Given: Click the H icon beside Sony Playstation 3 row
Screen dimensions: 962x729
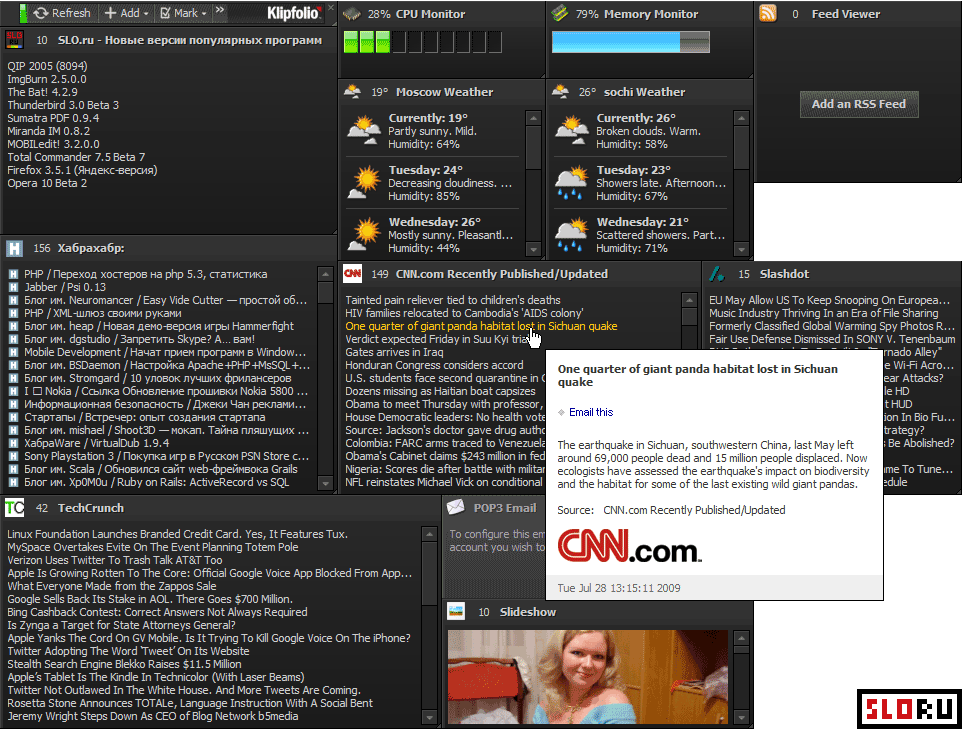Looking at the screenshot, I should coord(13,456).
